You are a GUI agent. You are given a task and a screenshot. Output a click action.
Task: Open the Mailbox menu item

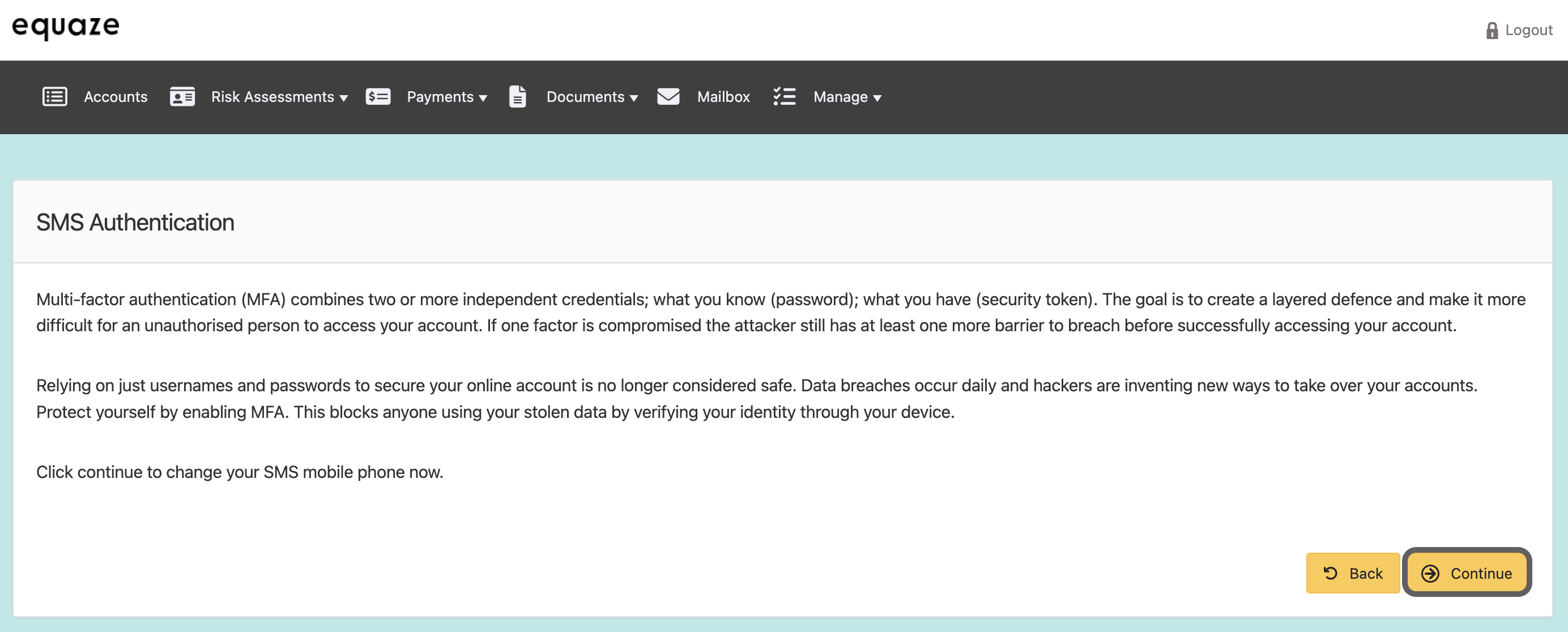pos(723,97)
